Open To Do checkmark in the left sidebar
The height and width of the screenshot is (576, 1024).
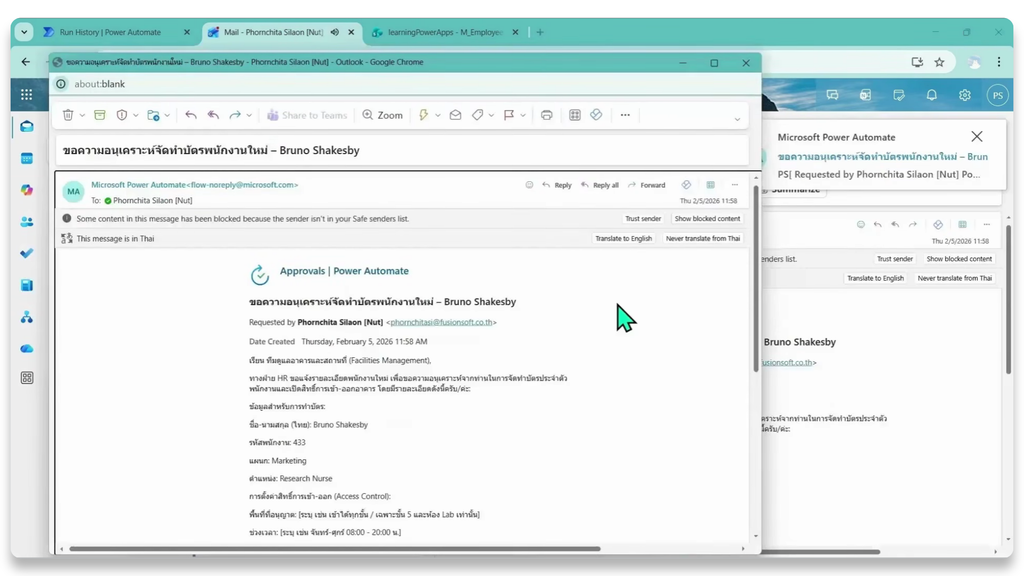[x=27, y=253]
